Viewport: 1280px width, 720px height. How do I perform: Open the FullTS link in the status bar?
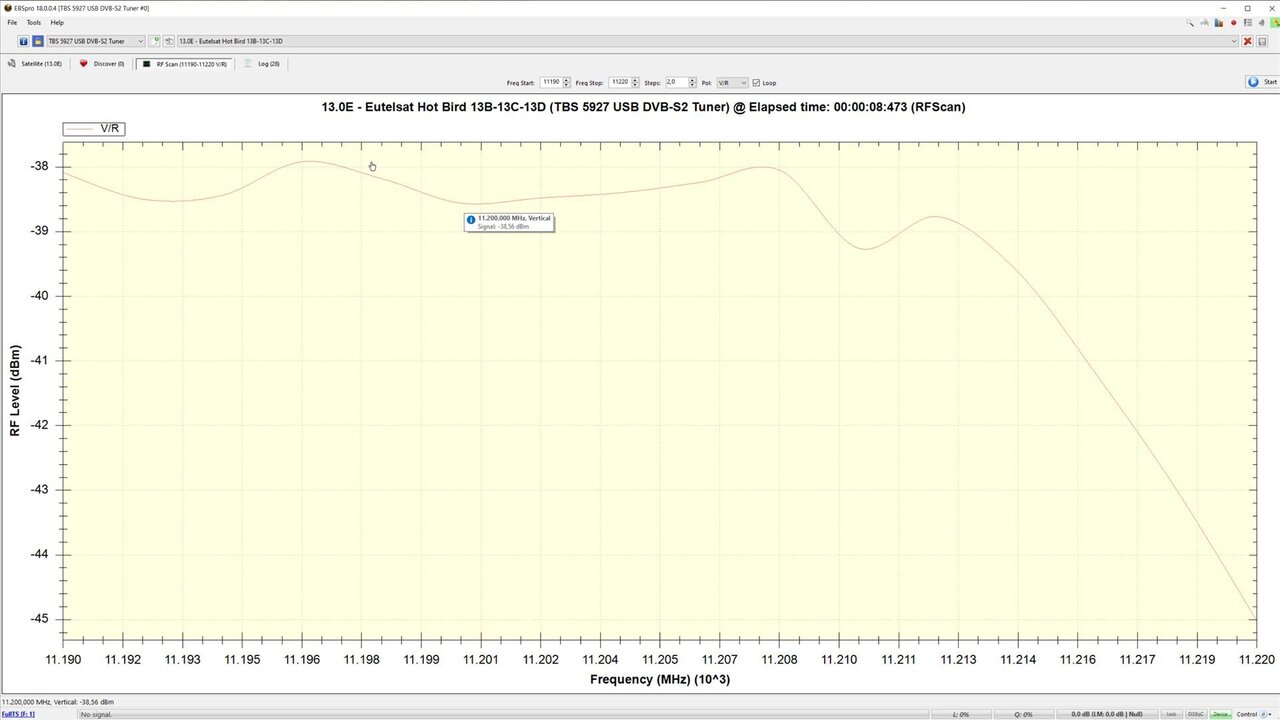pos(18,714)
